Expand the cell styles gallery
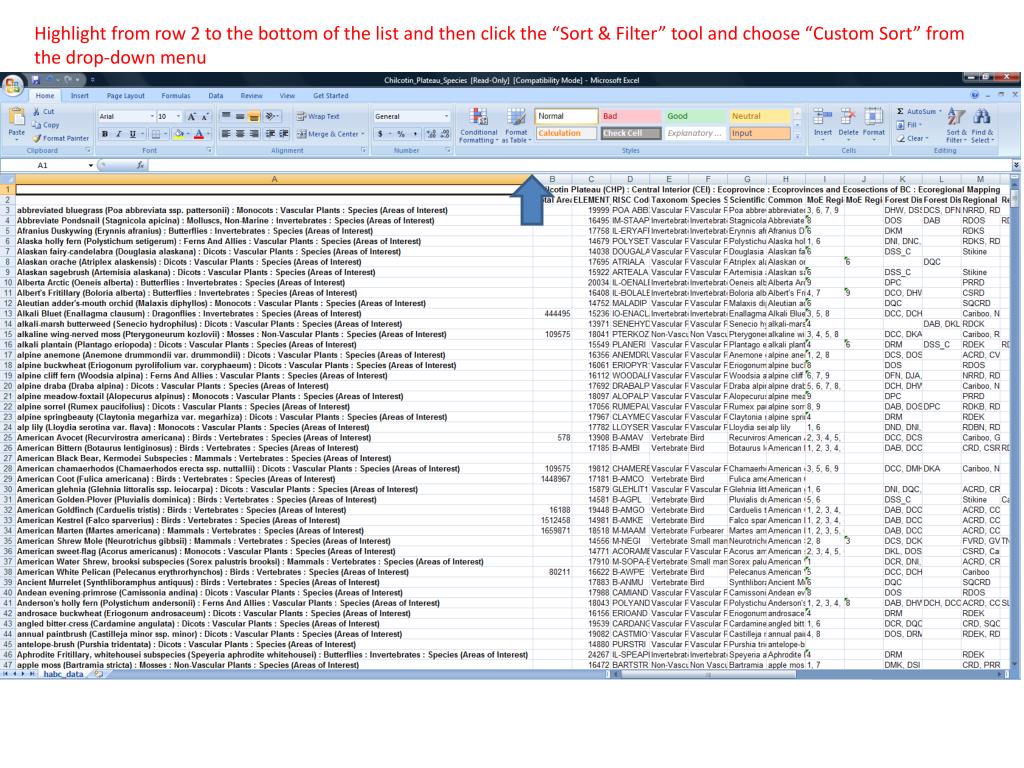1024x768 pixels. (797, 136)
